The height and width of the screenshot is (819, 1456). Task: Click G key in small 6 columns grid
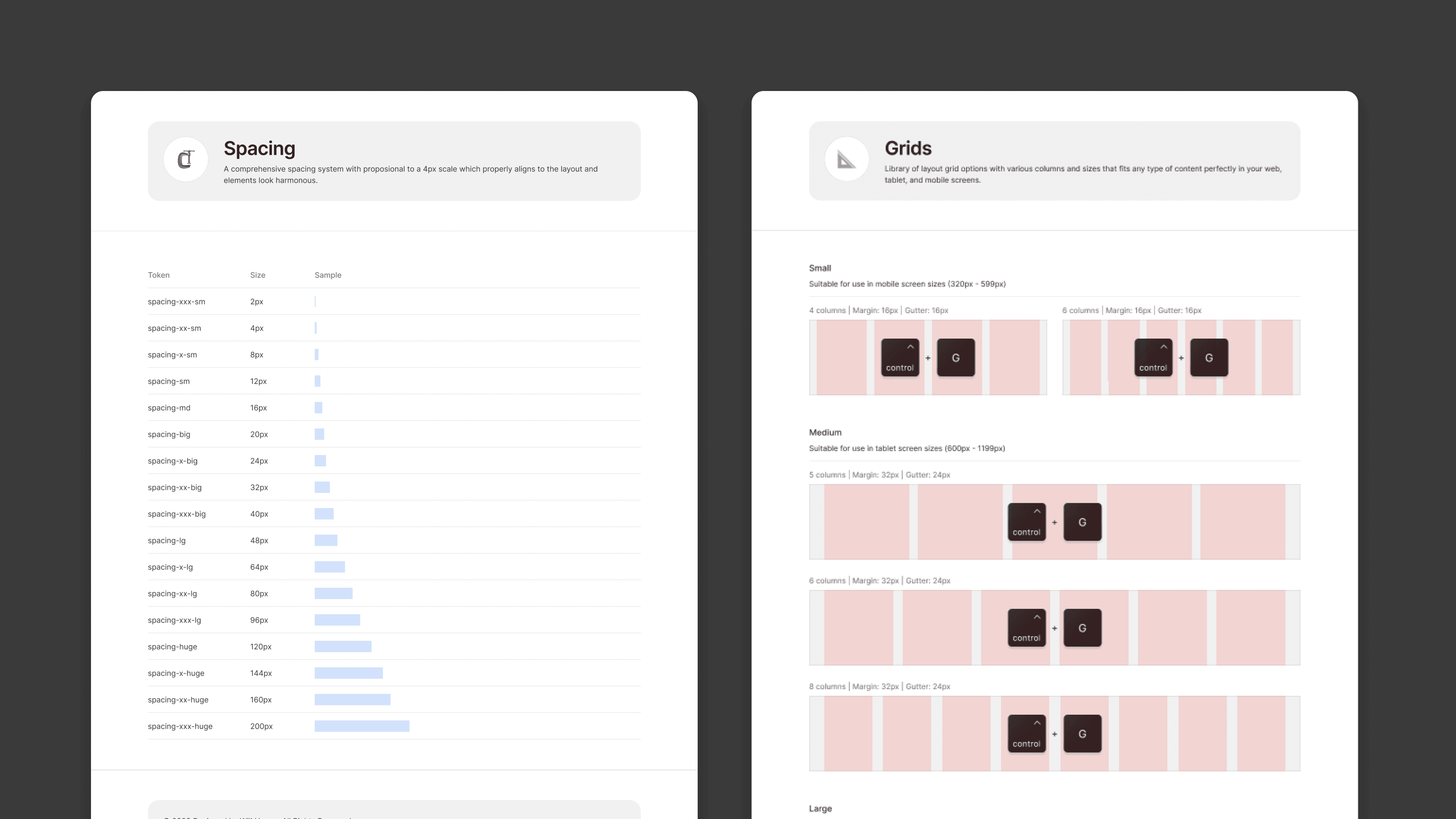[x=1209, y=358]
